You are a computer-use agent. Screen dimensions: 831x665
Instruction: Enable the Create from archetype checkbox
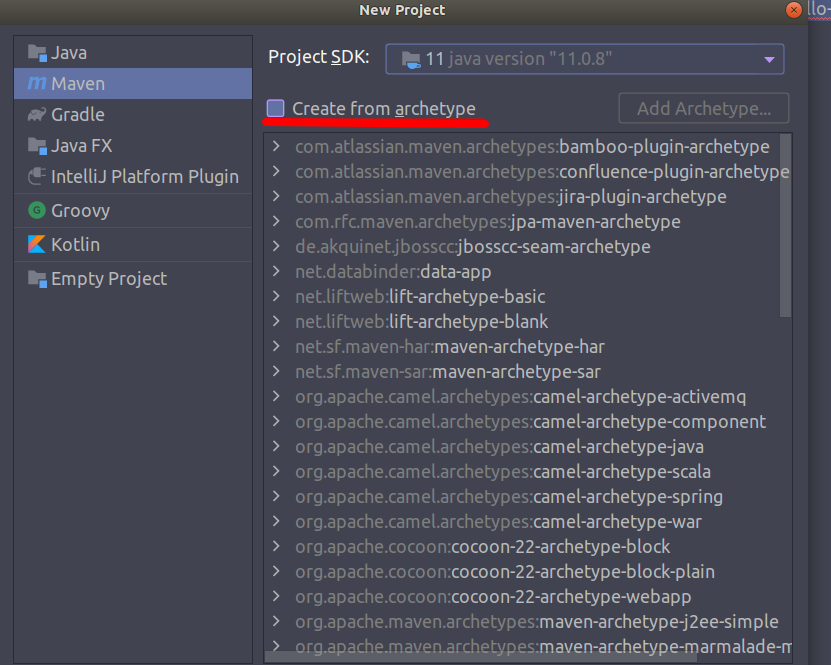click(x=276, y=108)
